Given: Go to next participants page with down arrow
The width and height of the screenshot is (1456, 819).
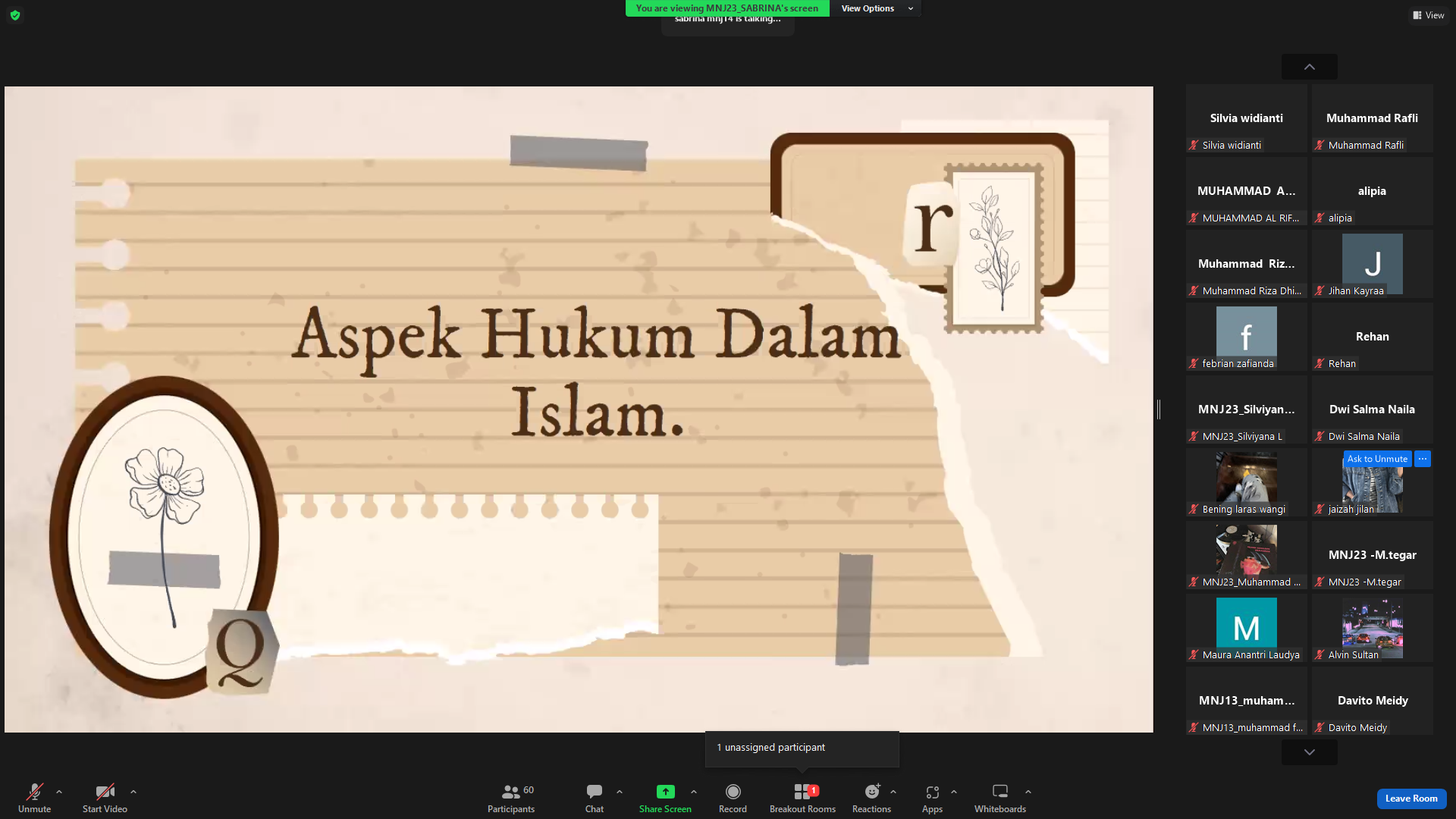Looking at the screenshot, I should 1310,752.
